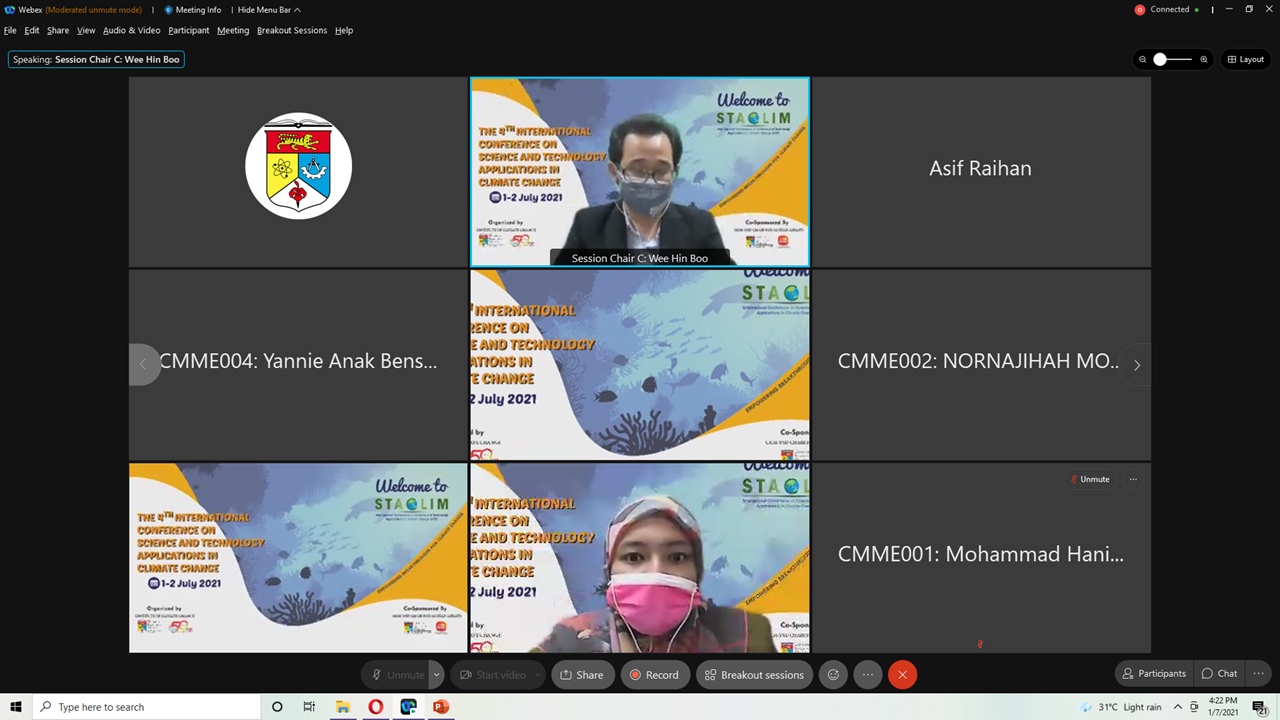This screenshot has width=1280, height=720.
Task: Open Opera browser from the taskbar
Action: point(375,707)
